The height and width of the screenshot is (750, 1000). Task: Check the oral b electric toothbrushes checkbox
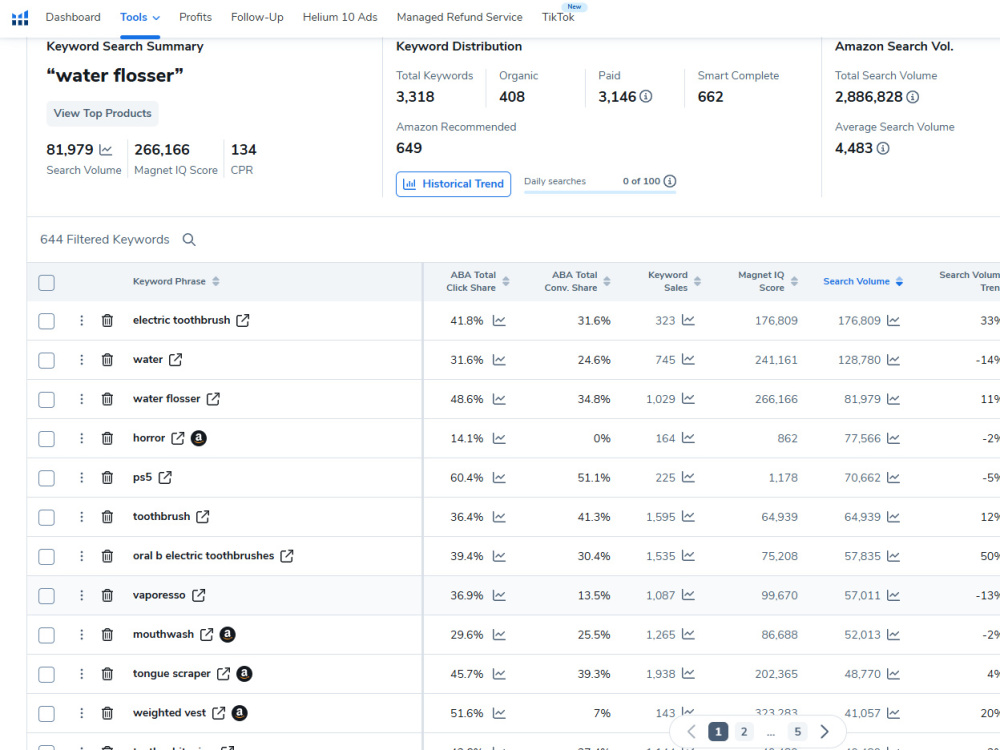47,557
